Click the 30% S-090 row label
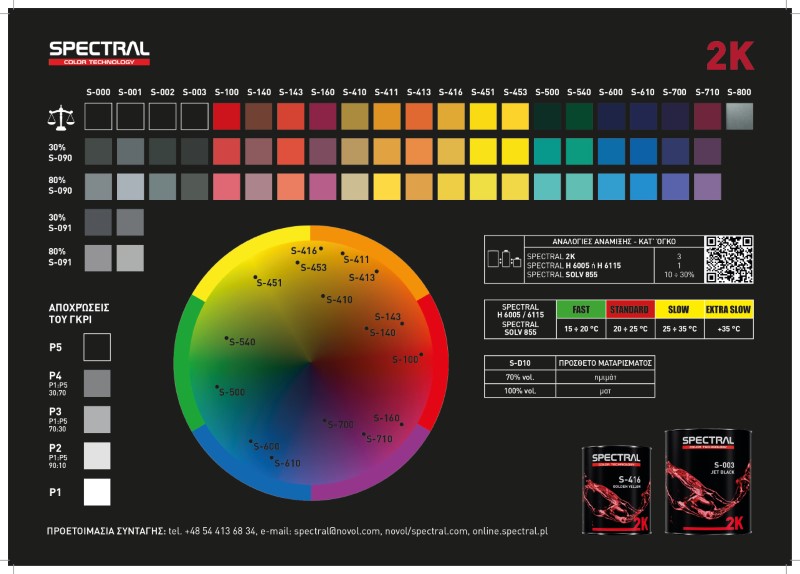The image size is (800, 574). point(60,153)
